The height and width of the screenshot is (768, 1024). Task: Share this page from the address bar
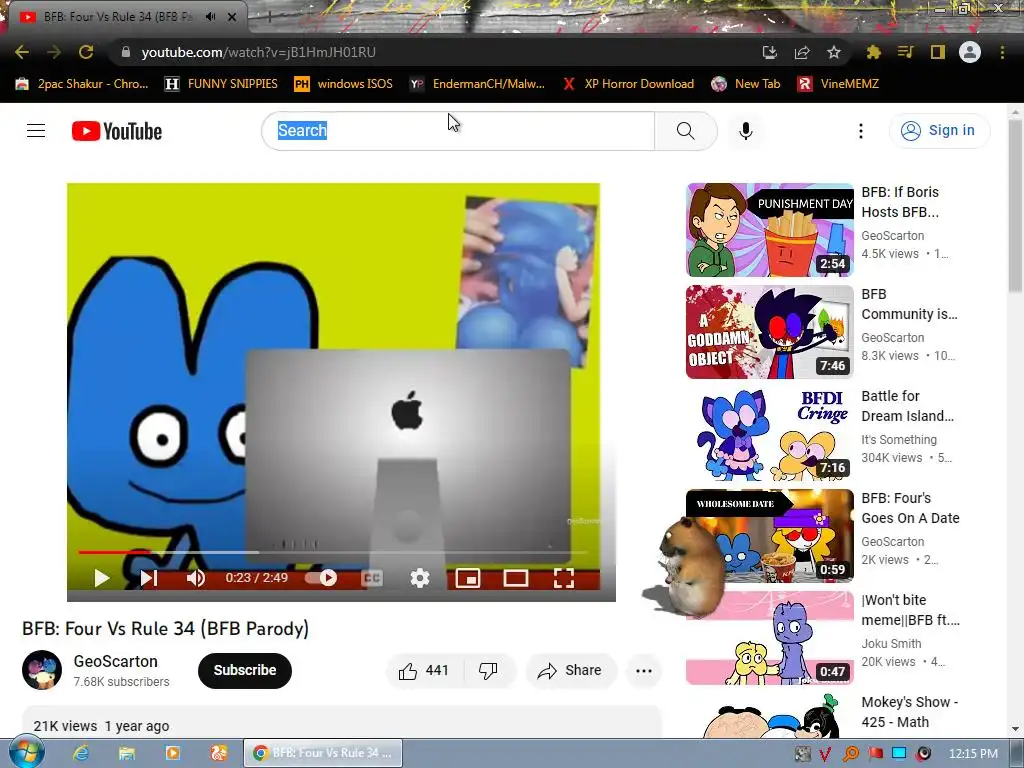pos(802,52)
